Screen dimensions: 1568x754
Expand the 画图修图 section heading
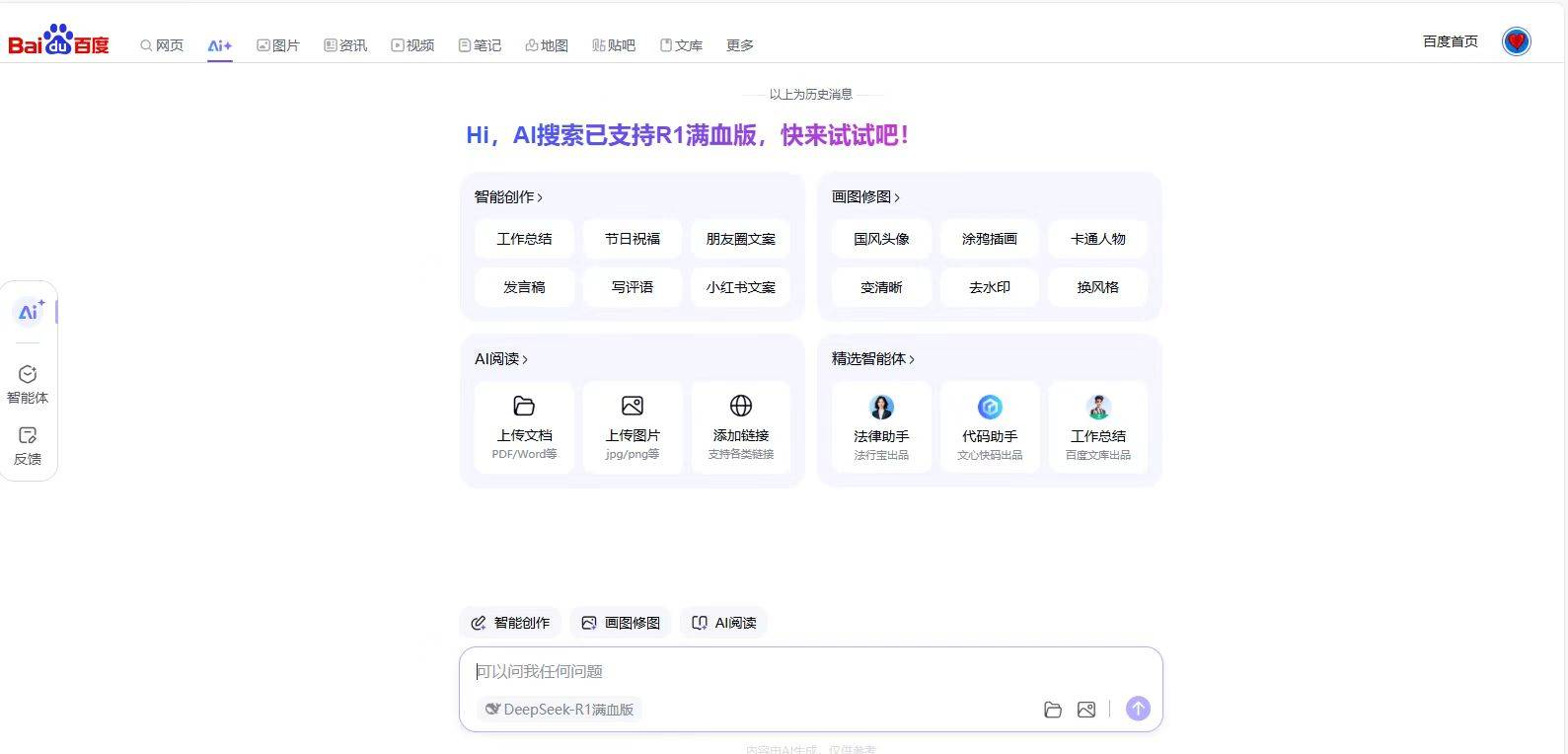865,196
